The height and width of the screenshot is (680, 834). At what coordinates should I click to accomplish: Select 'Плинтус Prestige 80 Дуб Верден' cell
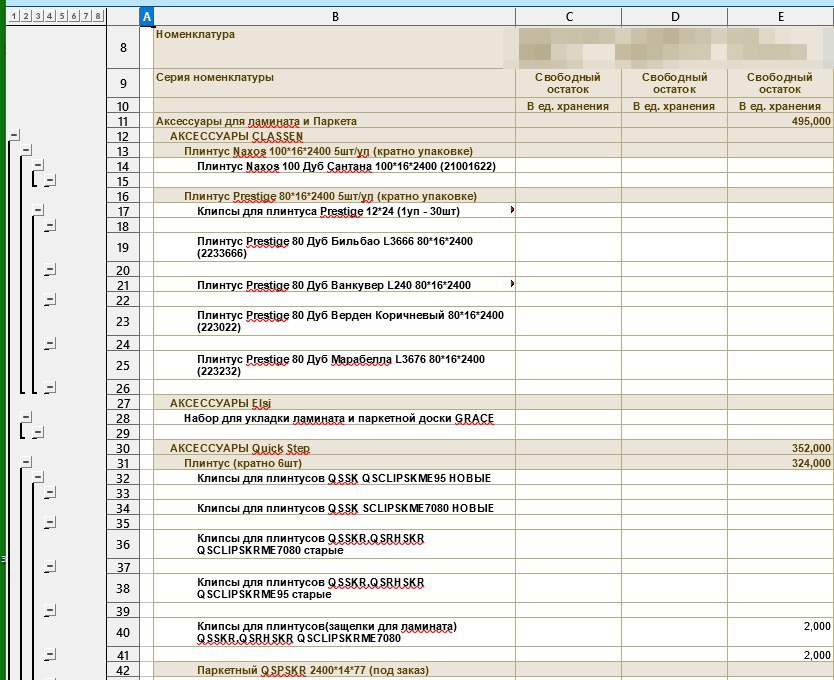point(335,321)
